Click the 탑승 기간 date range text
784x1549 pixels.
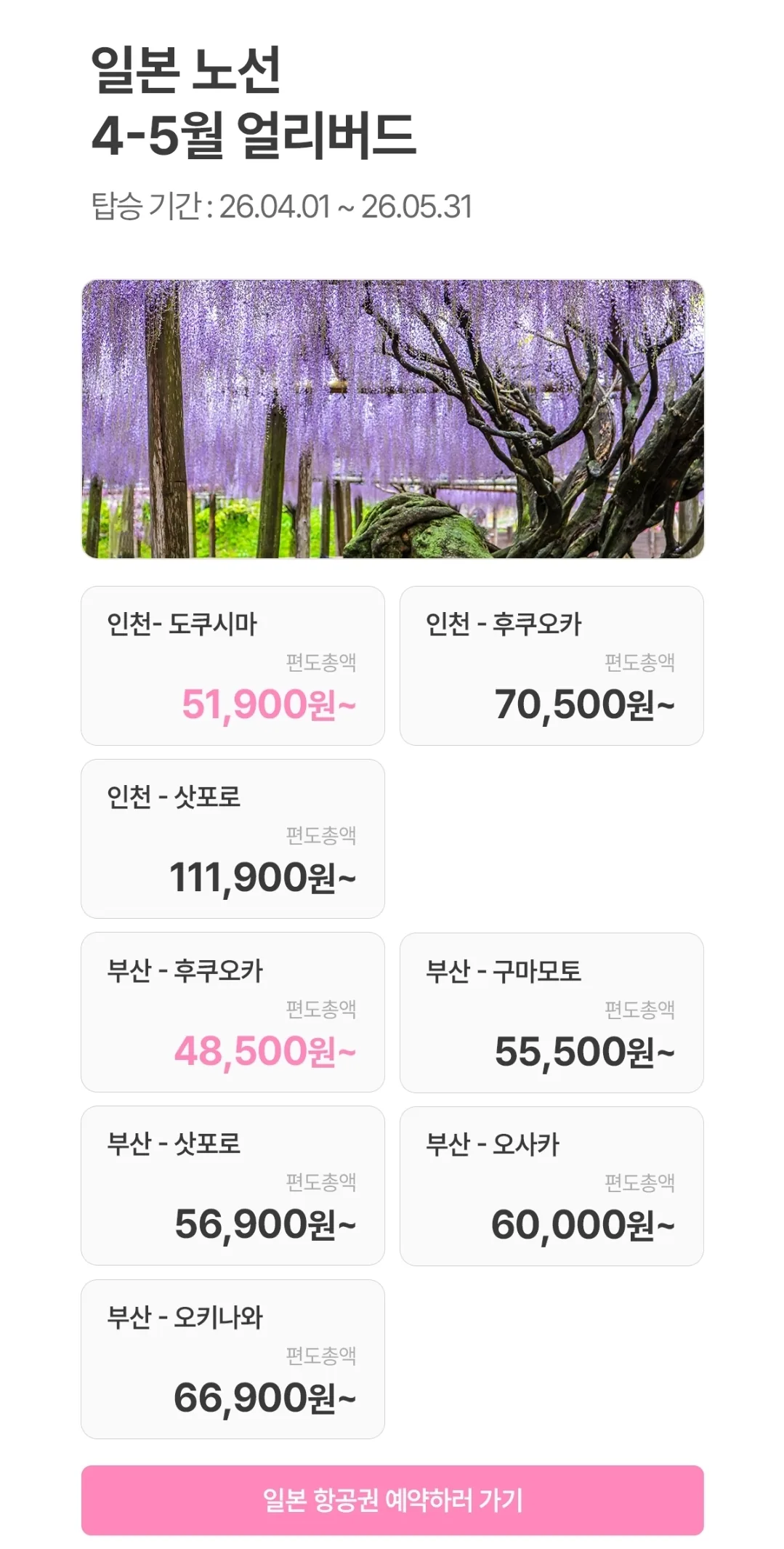(x=281, y=206)
